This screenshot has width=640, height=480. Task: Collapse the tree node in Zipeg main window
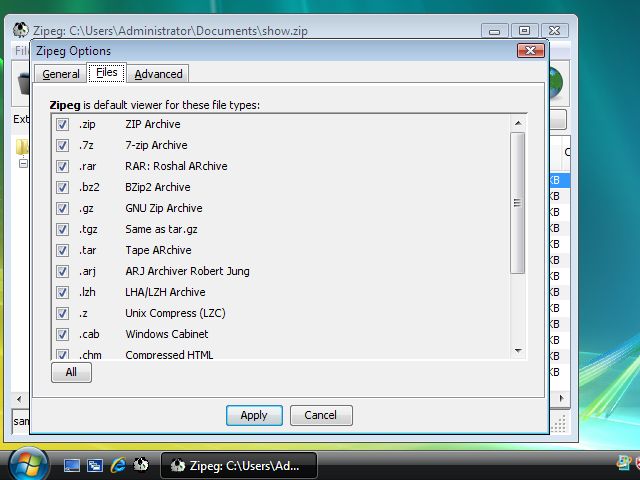click(23, 164)
